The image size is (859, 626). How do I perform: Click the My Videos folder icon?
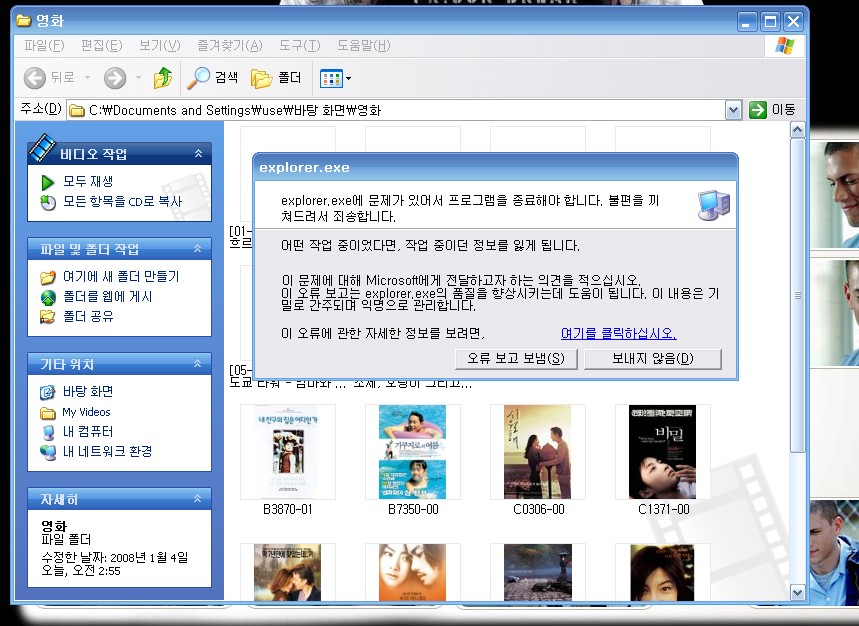pos(48,412)
